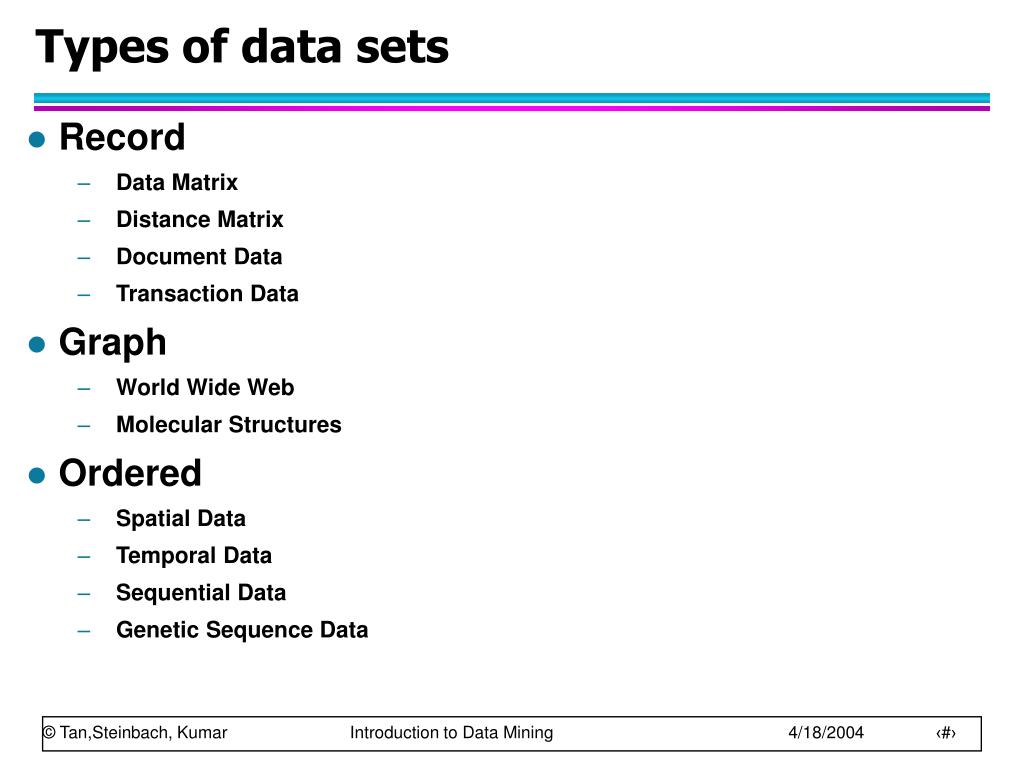Click the slide number placeholder in the footer
Screen dimensions: 1024x768
[x=946, y=733]
